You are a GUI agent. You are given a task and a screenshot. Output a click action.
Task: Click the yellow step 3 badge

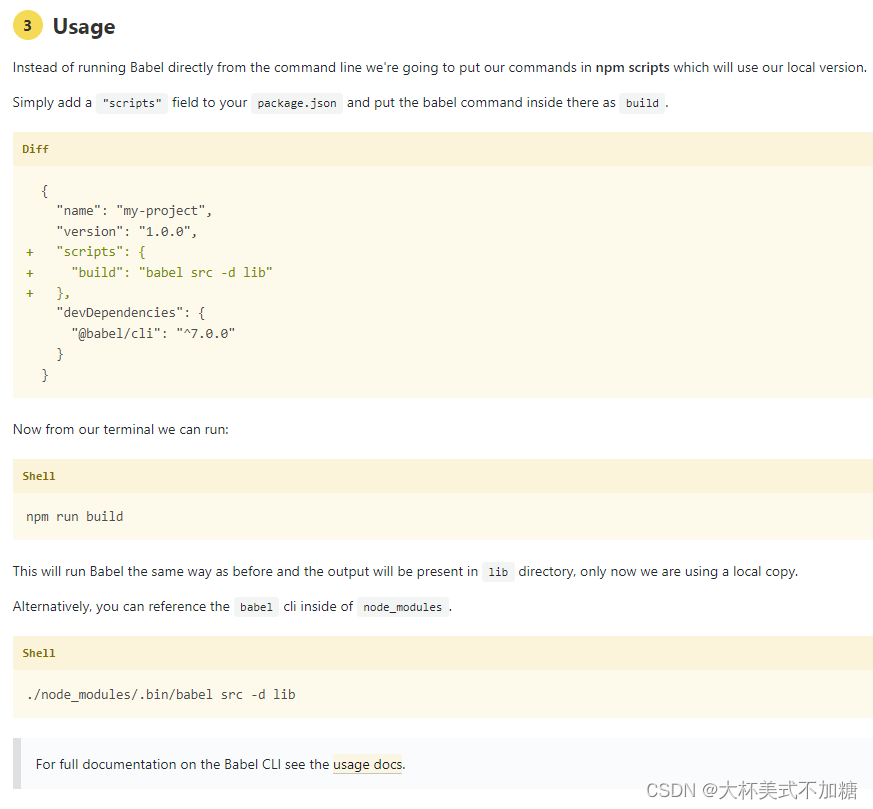(28, 26)
